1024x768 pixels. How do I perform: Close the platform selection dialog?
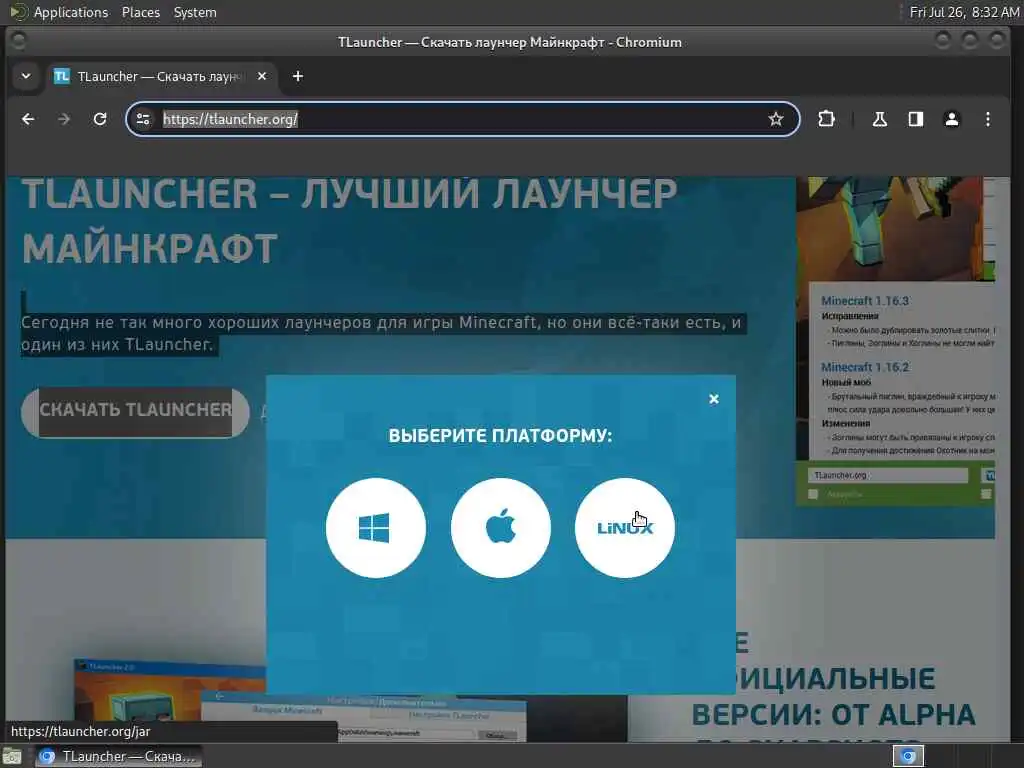pos(714,398)
